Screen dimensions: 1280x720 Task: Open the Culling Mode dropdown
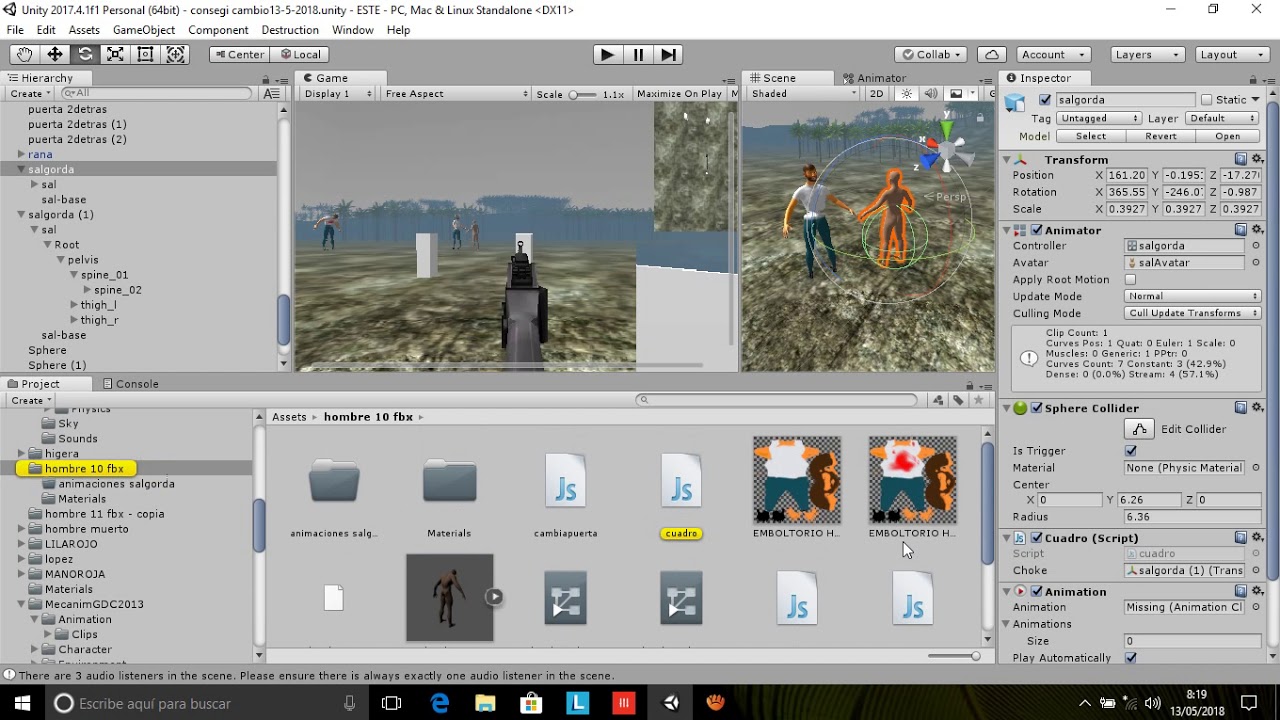1193,313
